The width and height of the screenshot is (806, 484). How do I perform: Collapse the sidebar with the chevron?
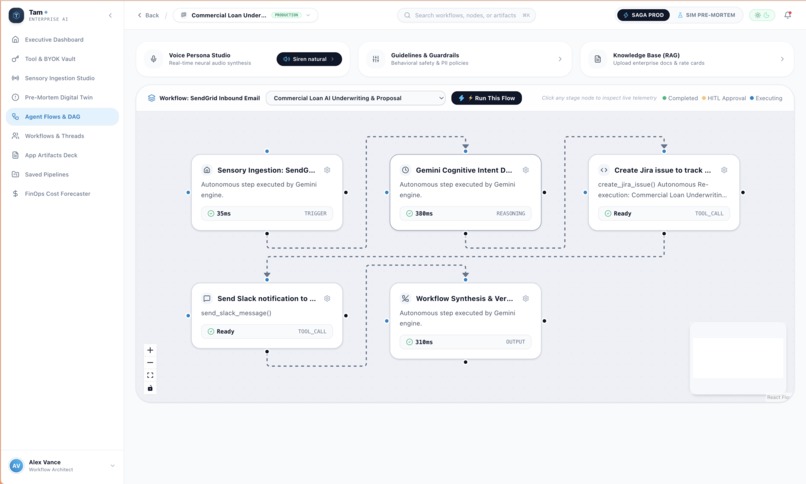point(110,15)
